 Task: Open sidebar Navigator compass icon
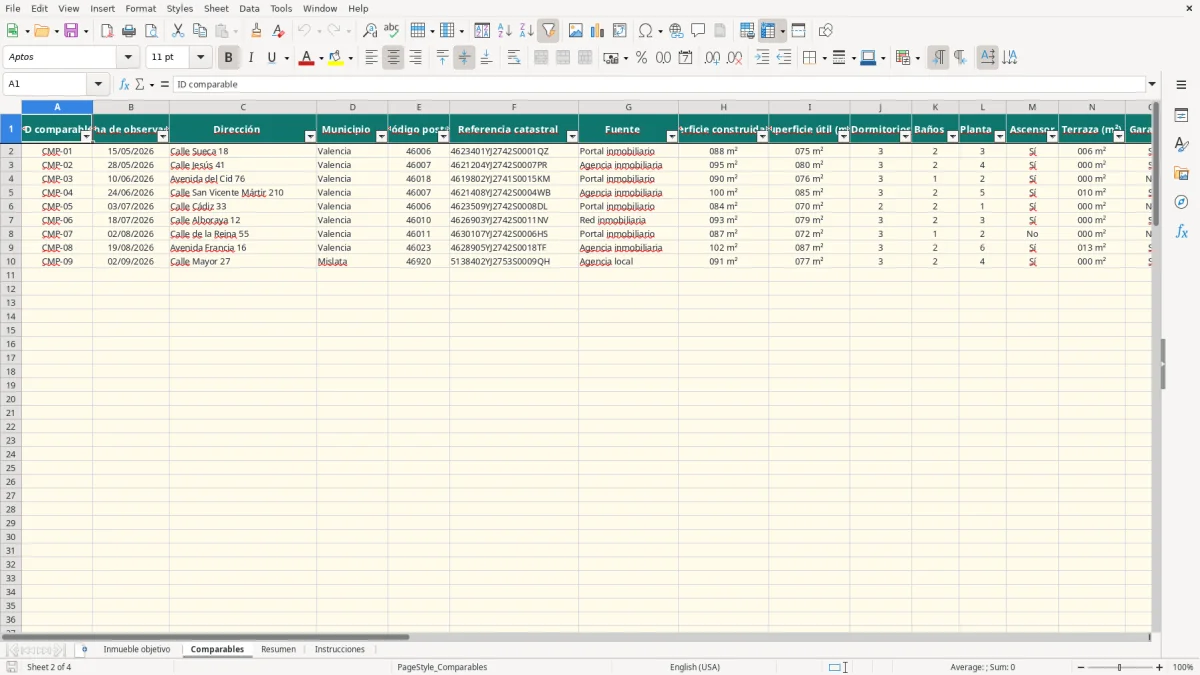(x=1181, y=202)
